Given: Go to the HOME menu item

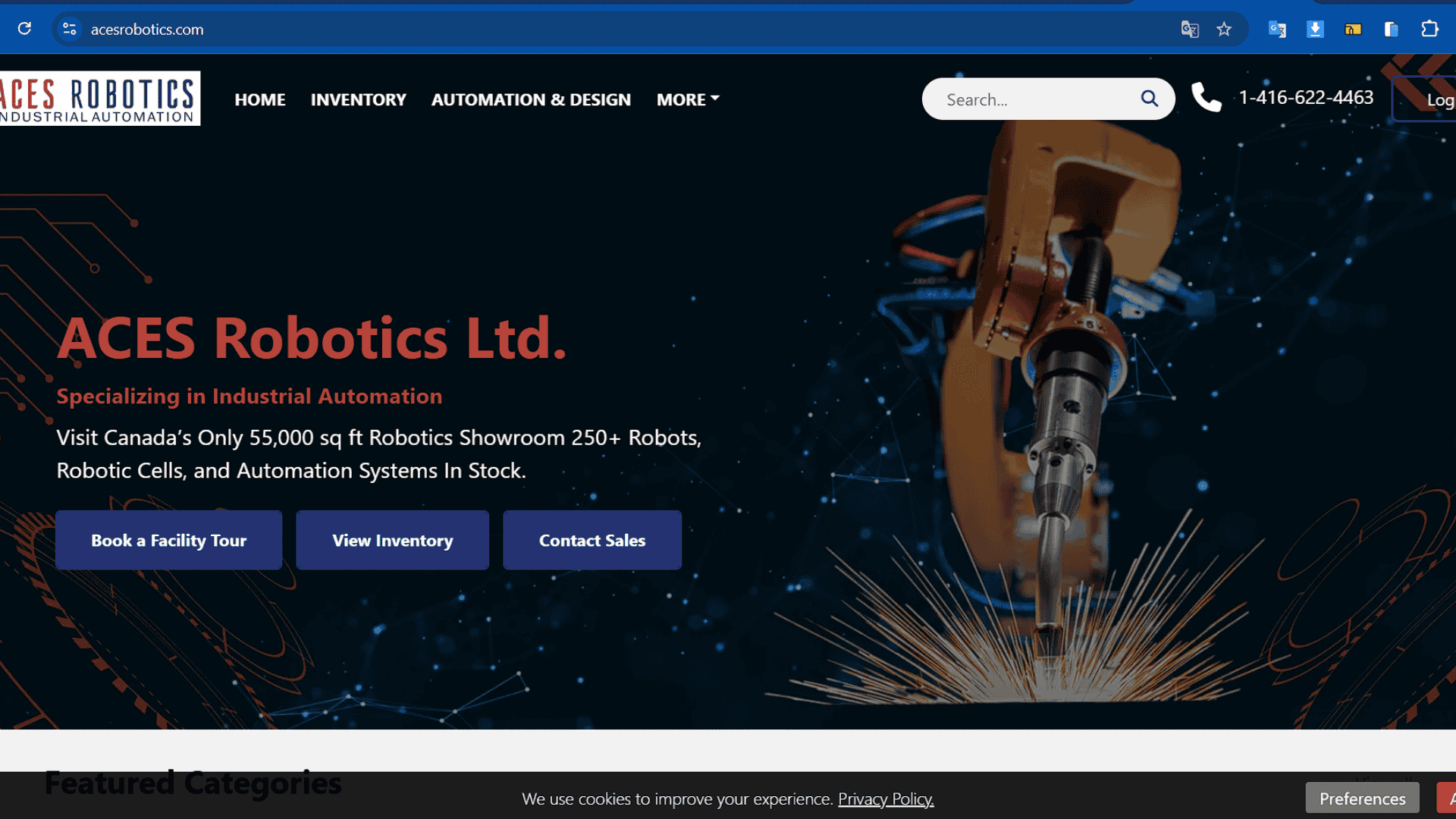Looking at the screenshot, I should [x=259, y=99].
